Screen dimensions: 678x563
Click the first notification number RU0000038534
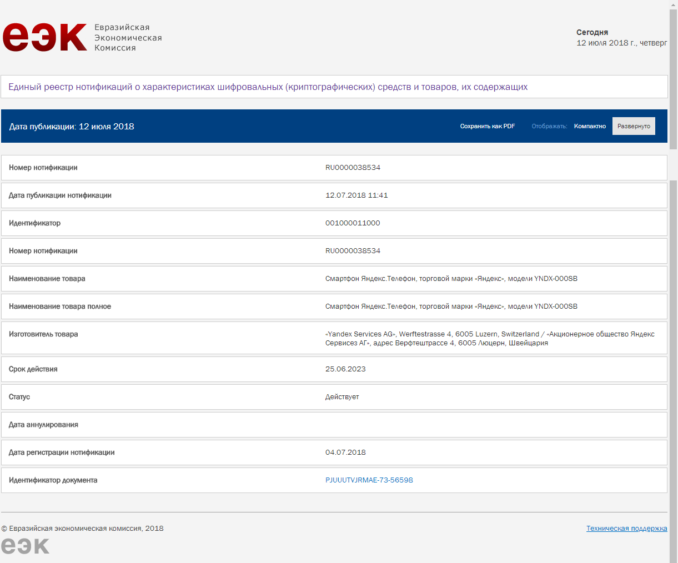[352, 167]
